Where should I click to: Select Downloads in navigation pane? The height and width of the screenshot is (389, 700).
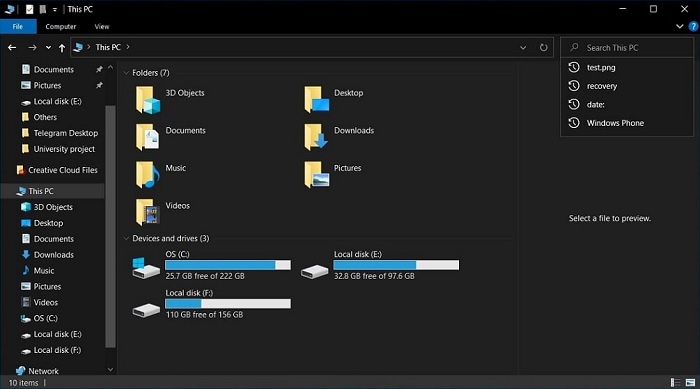coord(54,255)
